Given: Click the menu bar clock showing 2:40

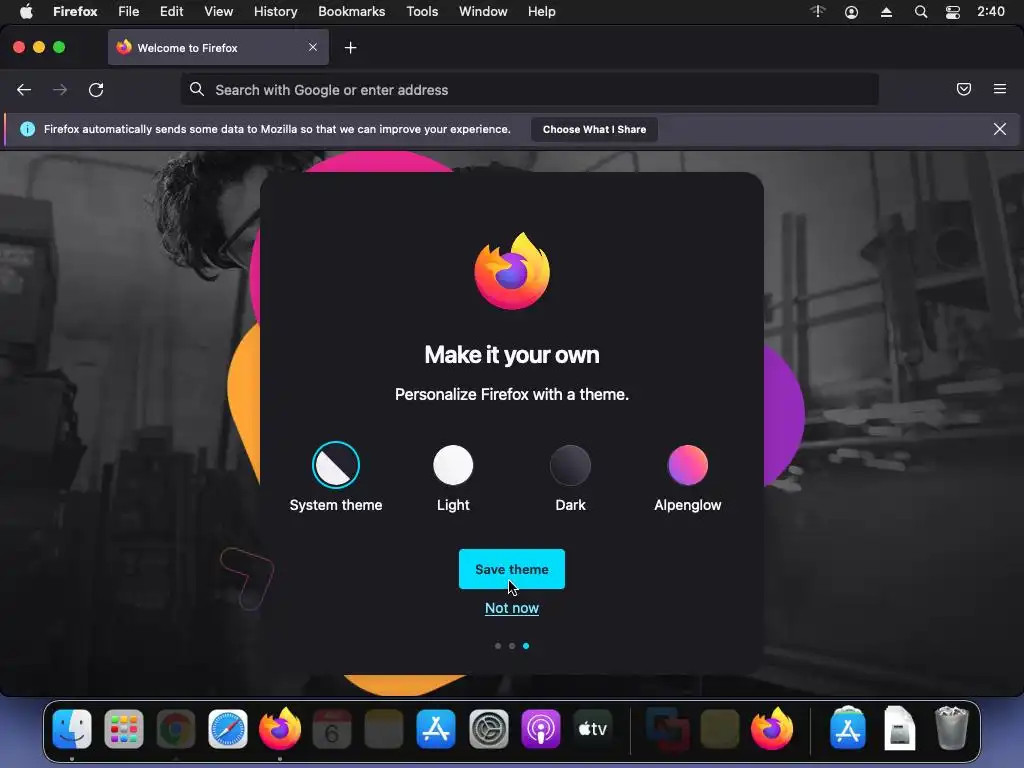Looking at the screenshot, I should 991,12.
